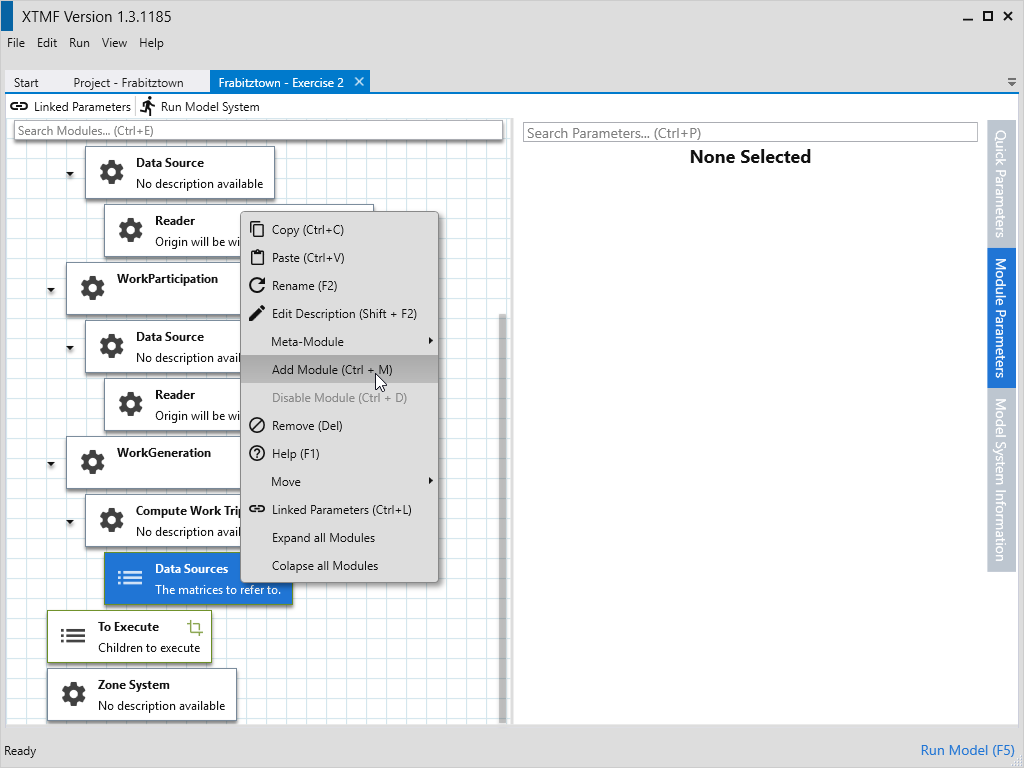Click the Run Model (F5) link
Viewport: 1024px width, 768px height.
967,750
